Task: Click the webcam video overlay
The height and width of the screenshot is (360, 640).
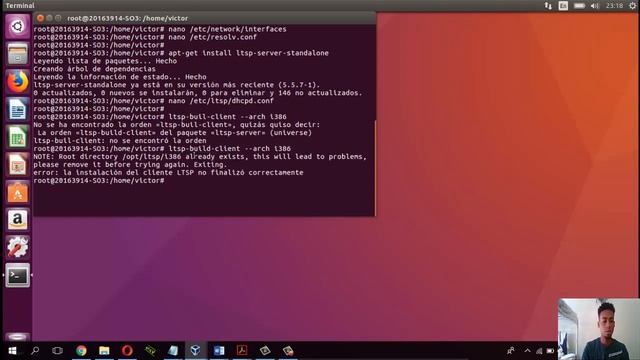Action: pos(598,329)
